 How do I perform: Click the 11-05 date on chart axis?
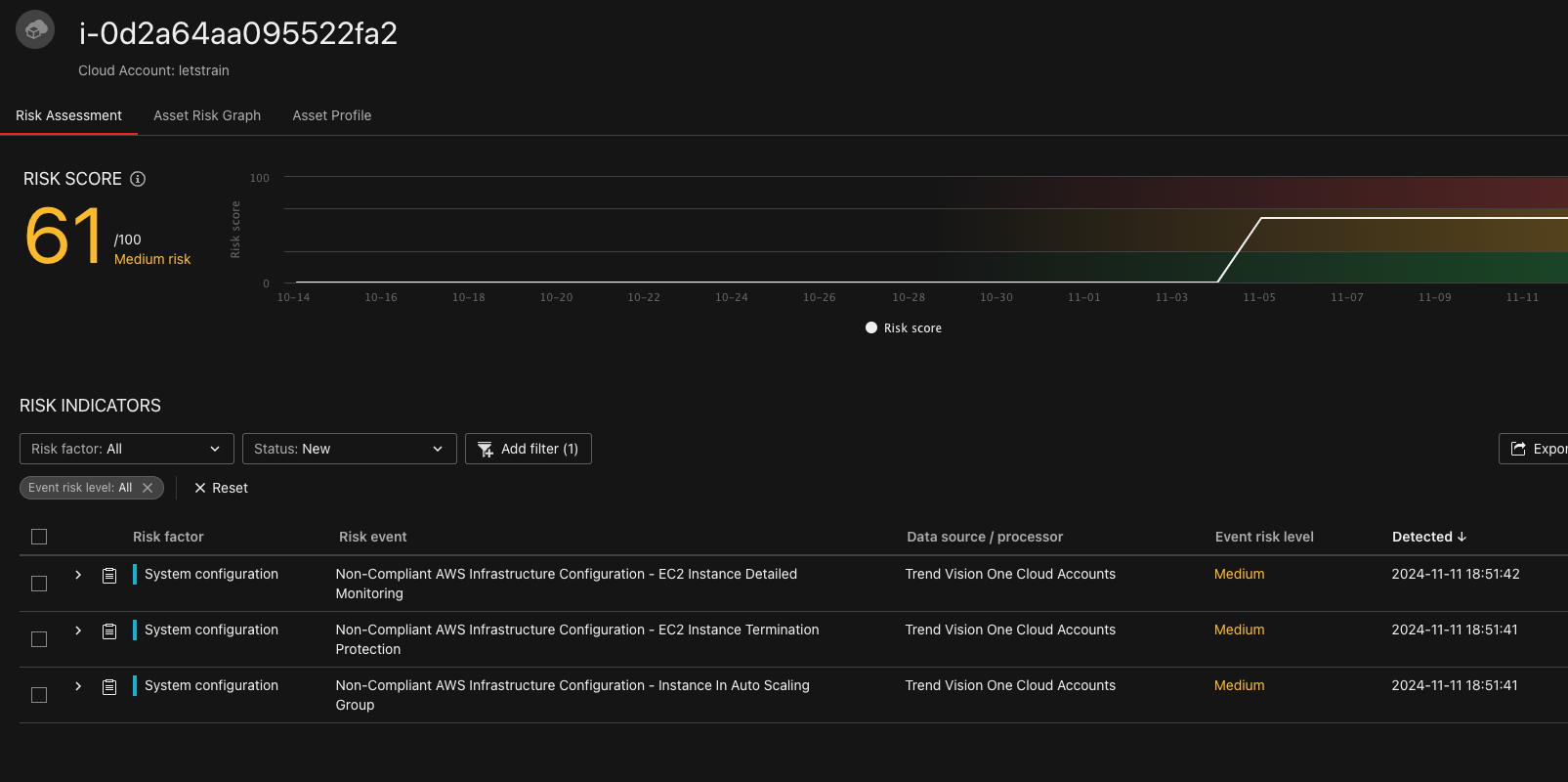pyautogui.click(x=1259, y=297)
